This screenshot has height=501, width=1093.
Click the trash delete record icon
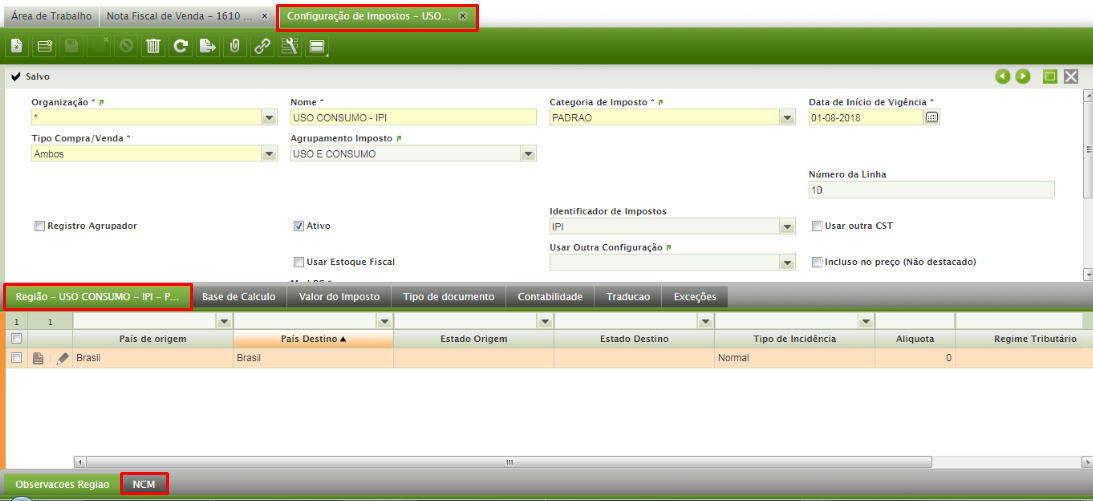click(153, 46)
